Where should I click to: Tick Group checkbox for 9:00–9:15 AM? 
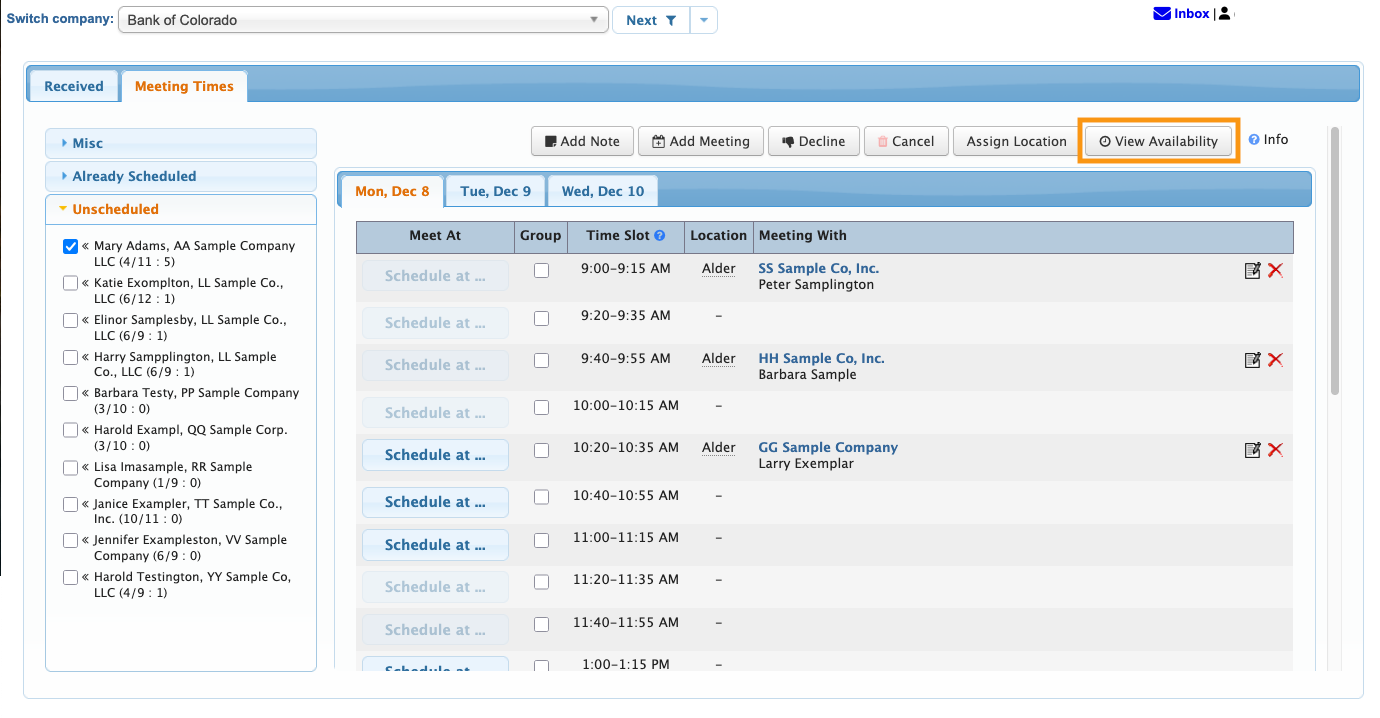[541, 270]
